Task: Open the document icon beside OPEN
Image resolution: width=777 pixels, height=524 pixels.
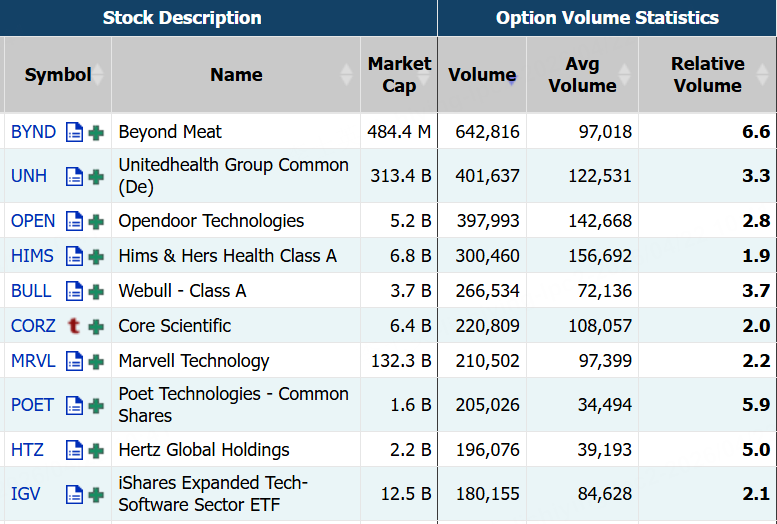Action: (x=74, y=221)
